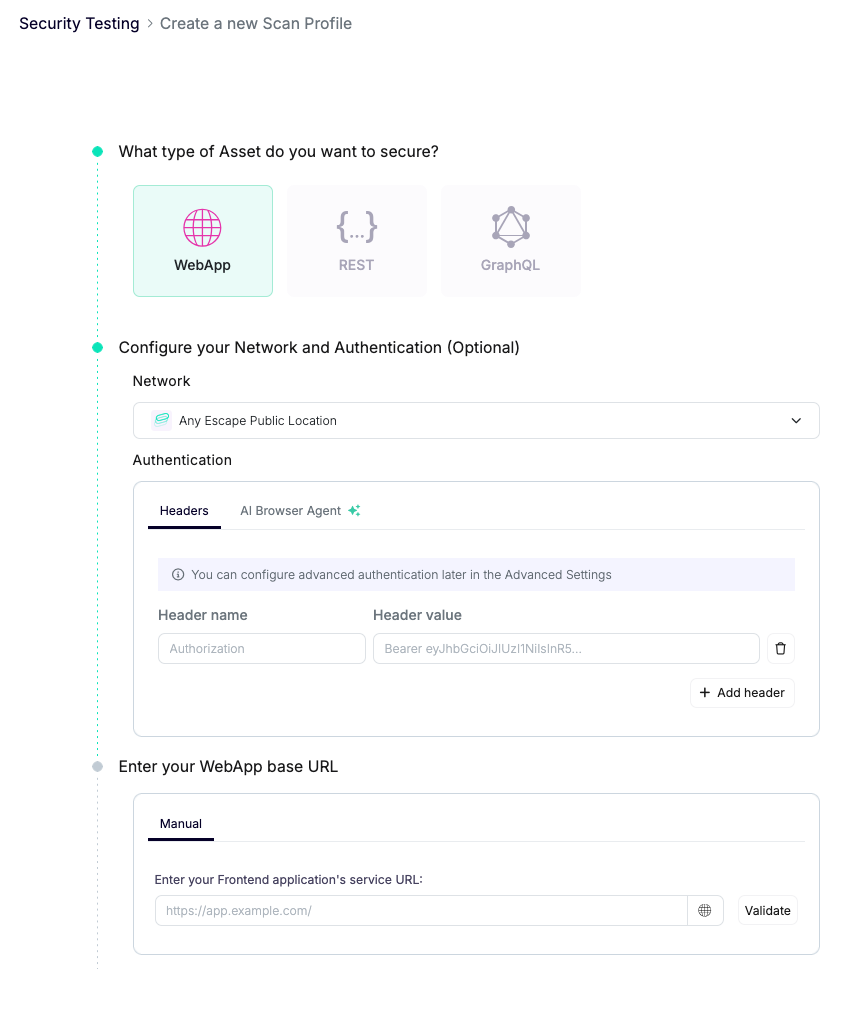Screen dimensions: 865x1019
Task: Click the asset type step marker dot
Action: pyautogui.click(x=97, y=152)
